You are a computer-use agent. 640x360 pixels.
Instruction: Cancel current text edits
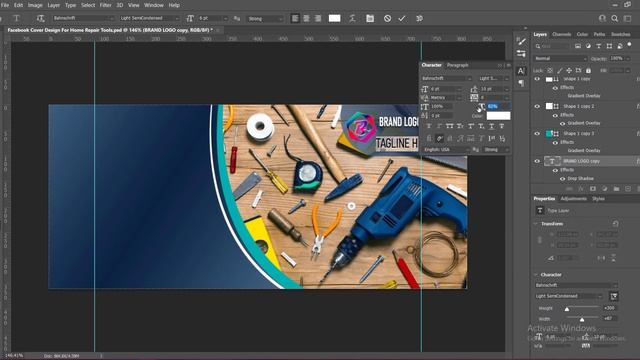pos(387,18)
